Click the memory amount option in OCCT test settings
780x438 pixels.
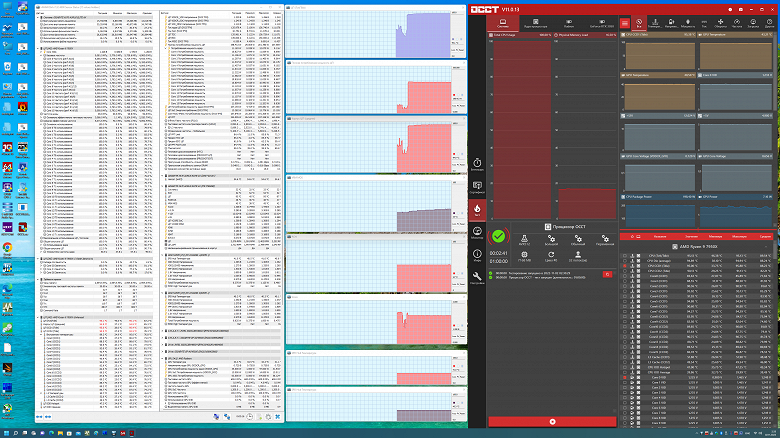click(524, 256)
